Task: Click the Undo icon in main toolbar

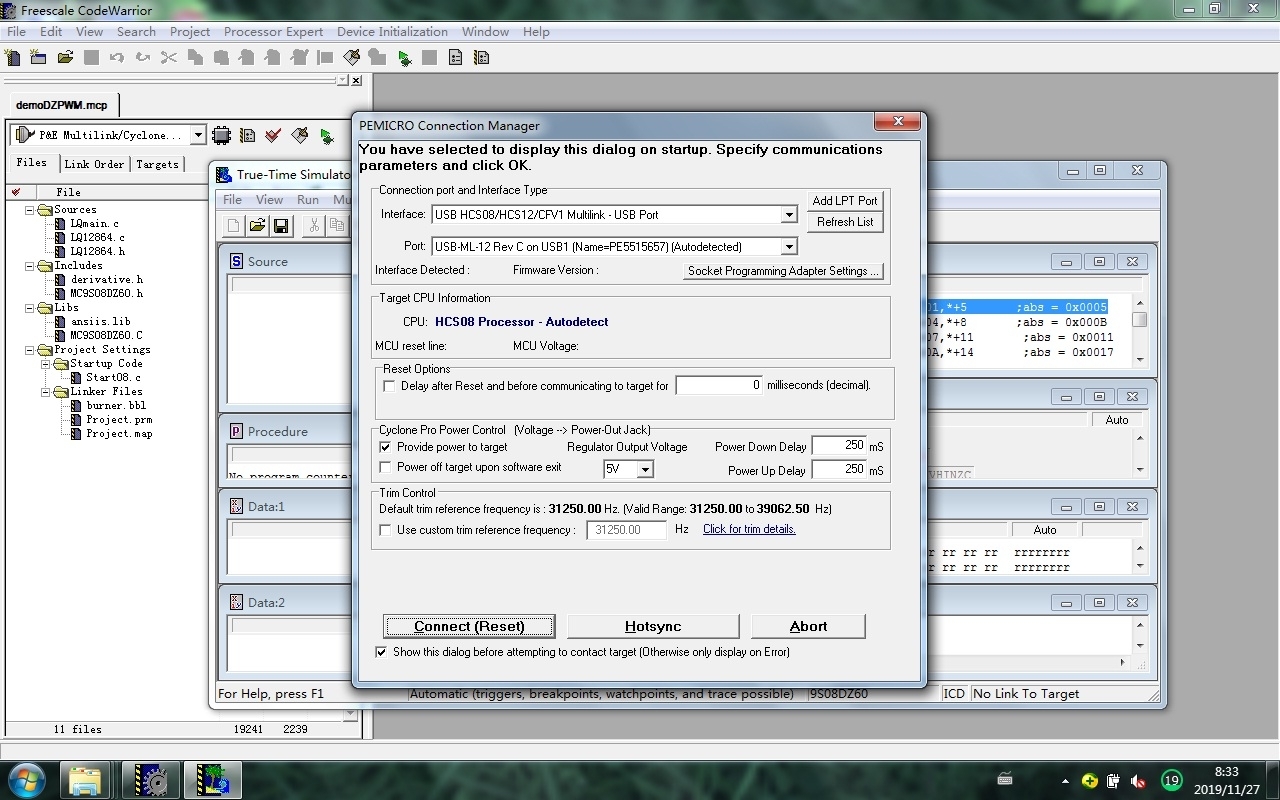Action: click(117, 58)
